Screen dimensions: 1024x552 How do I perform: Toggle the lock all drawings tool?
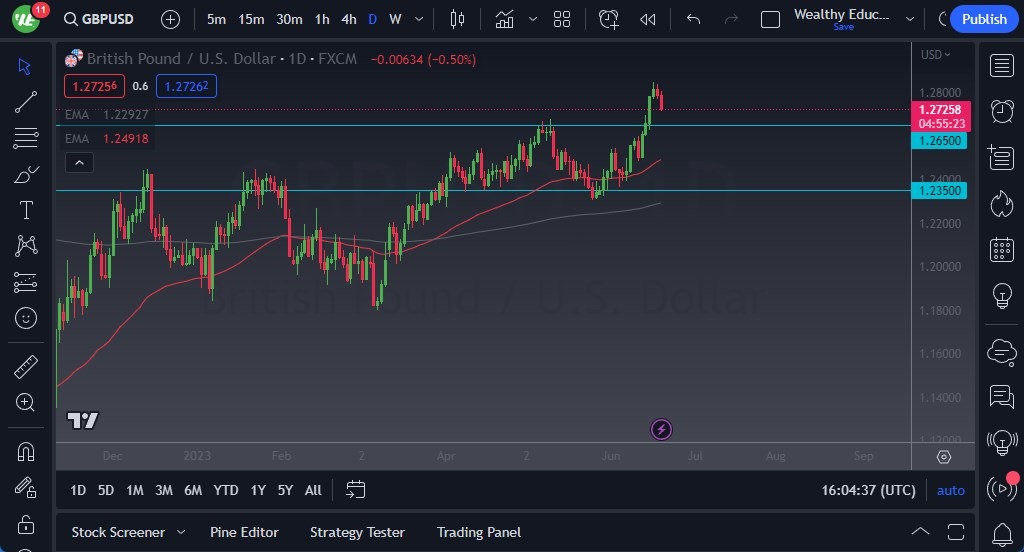[26, 524]
